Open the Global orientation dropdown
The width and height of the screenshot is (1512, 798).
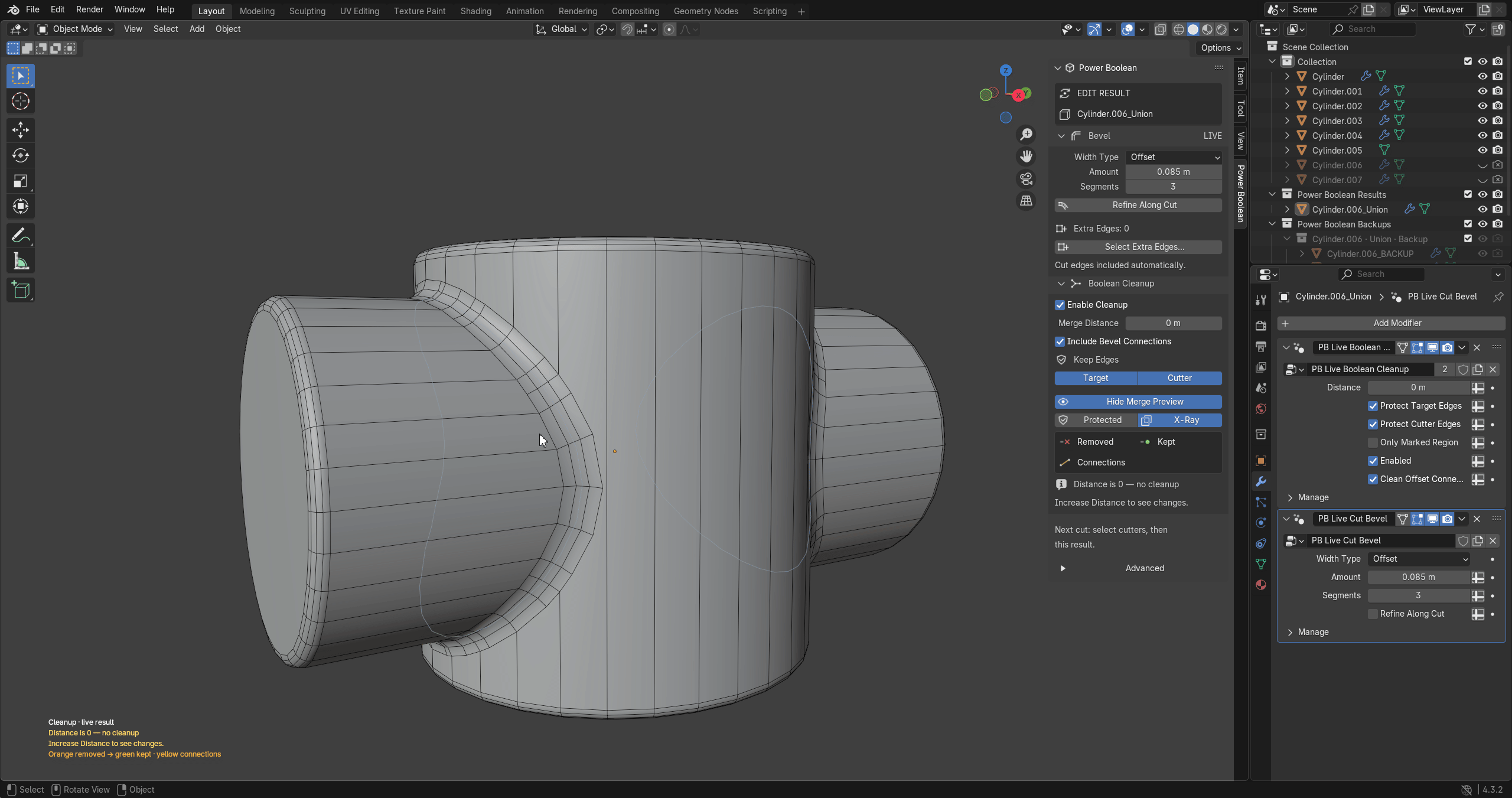pyautogui.click(x=562, y=29)
